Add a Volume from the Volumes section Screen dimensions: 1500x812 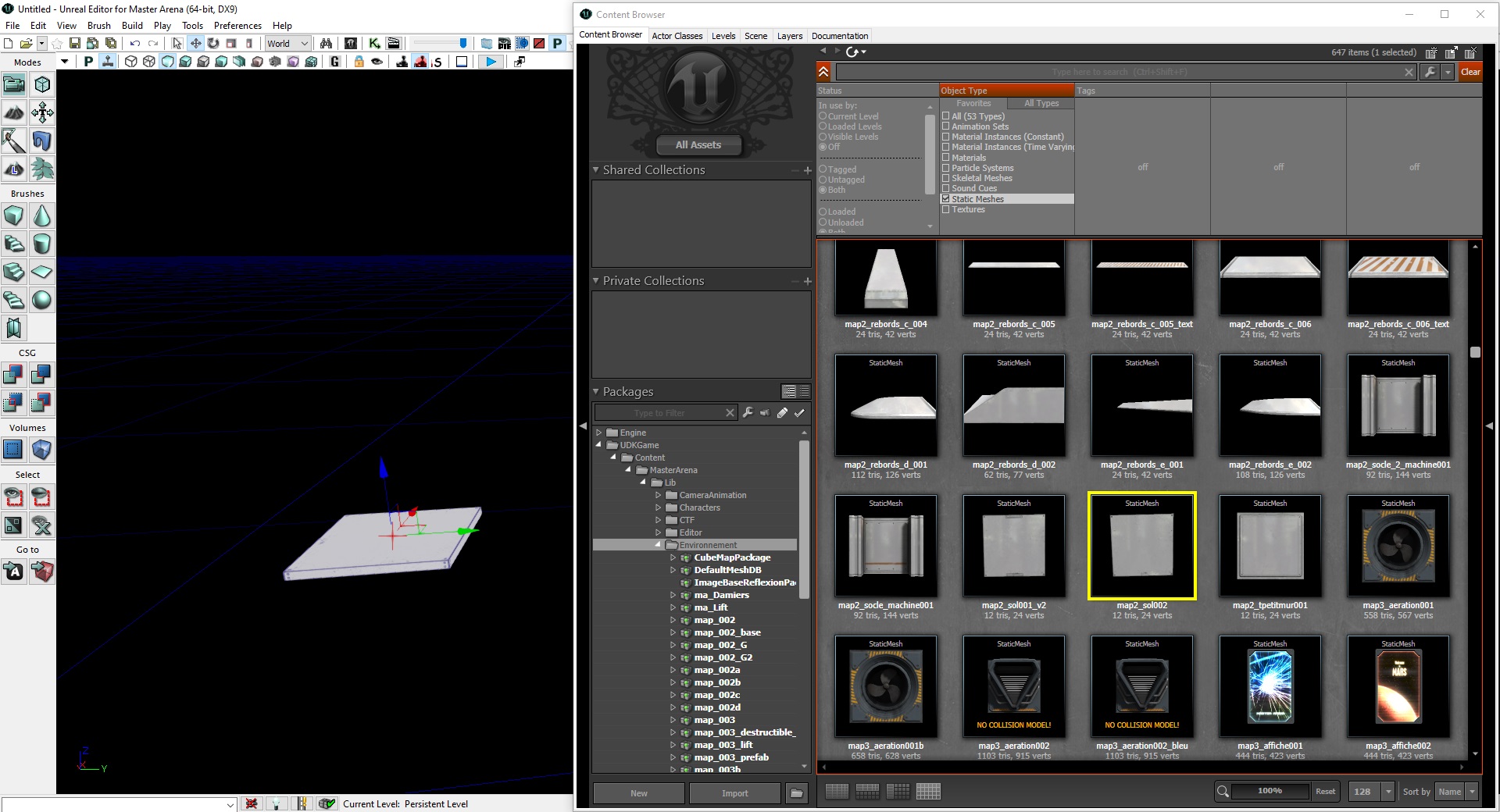(42, 450)
